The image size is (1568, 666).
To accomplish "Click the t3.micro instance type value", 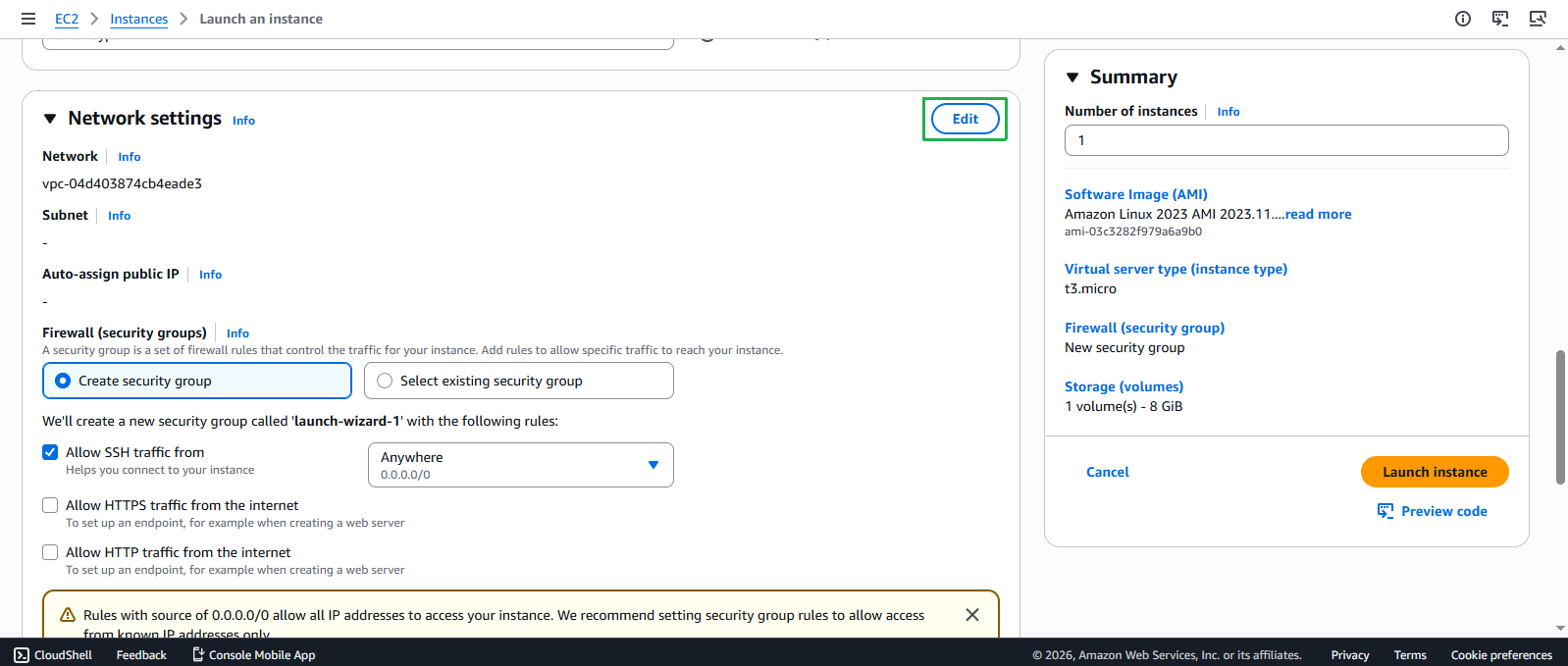I will coord(1090,288).
